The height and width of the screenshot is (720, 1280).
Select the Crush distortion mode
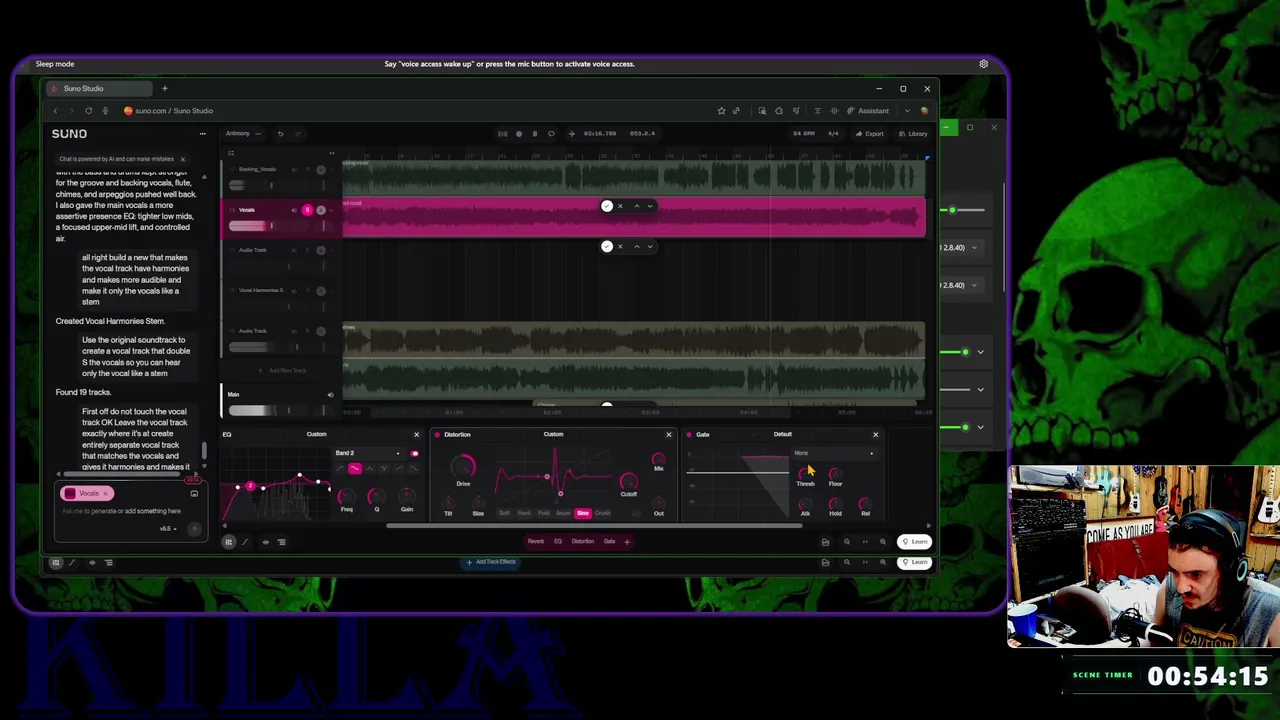pos(603,513)
